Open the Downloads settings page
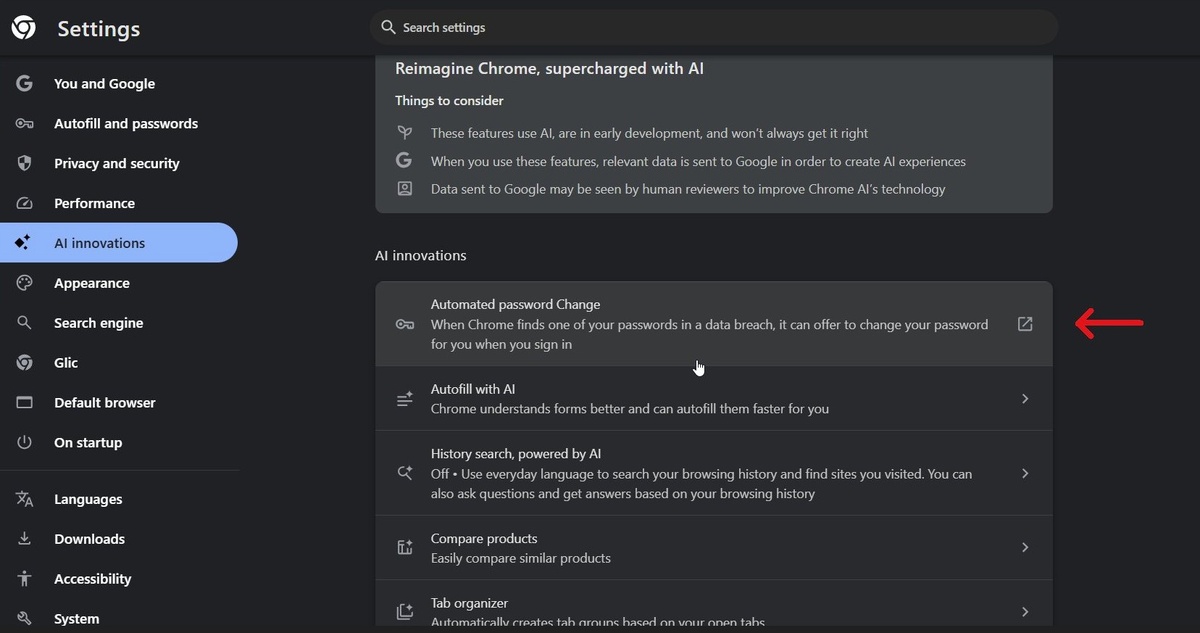1200x633 pixels. [x=89, y=539]
